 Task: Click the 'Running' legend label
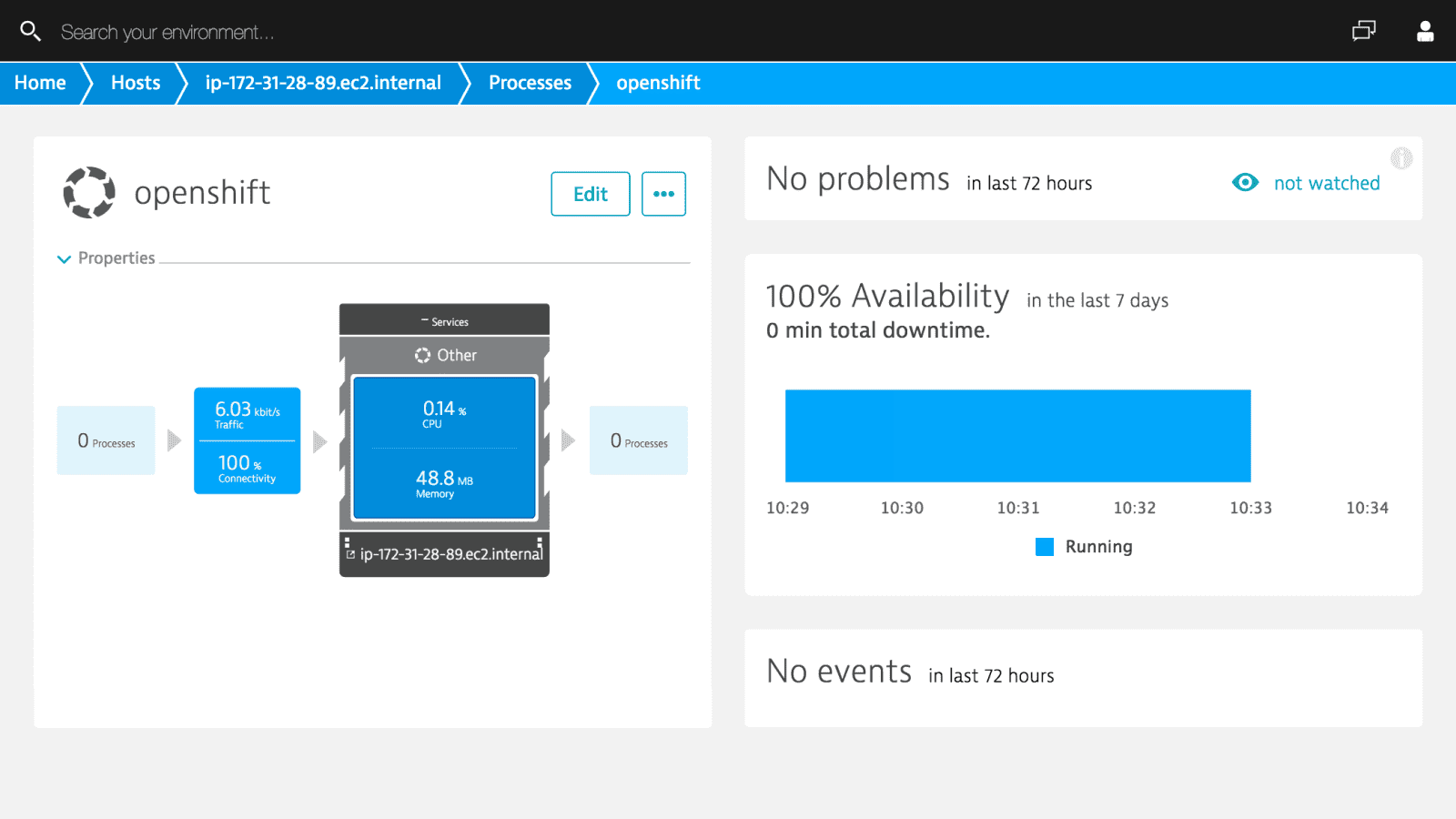pyautogui.click(x=1099, y=547)
